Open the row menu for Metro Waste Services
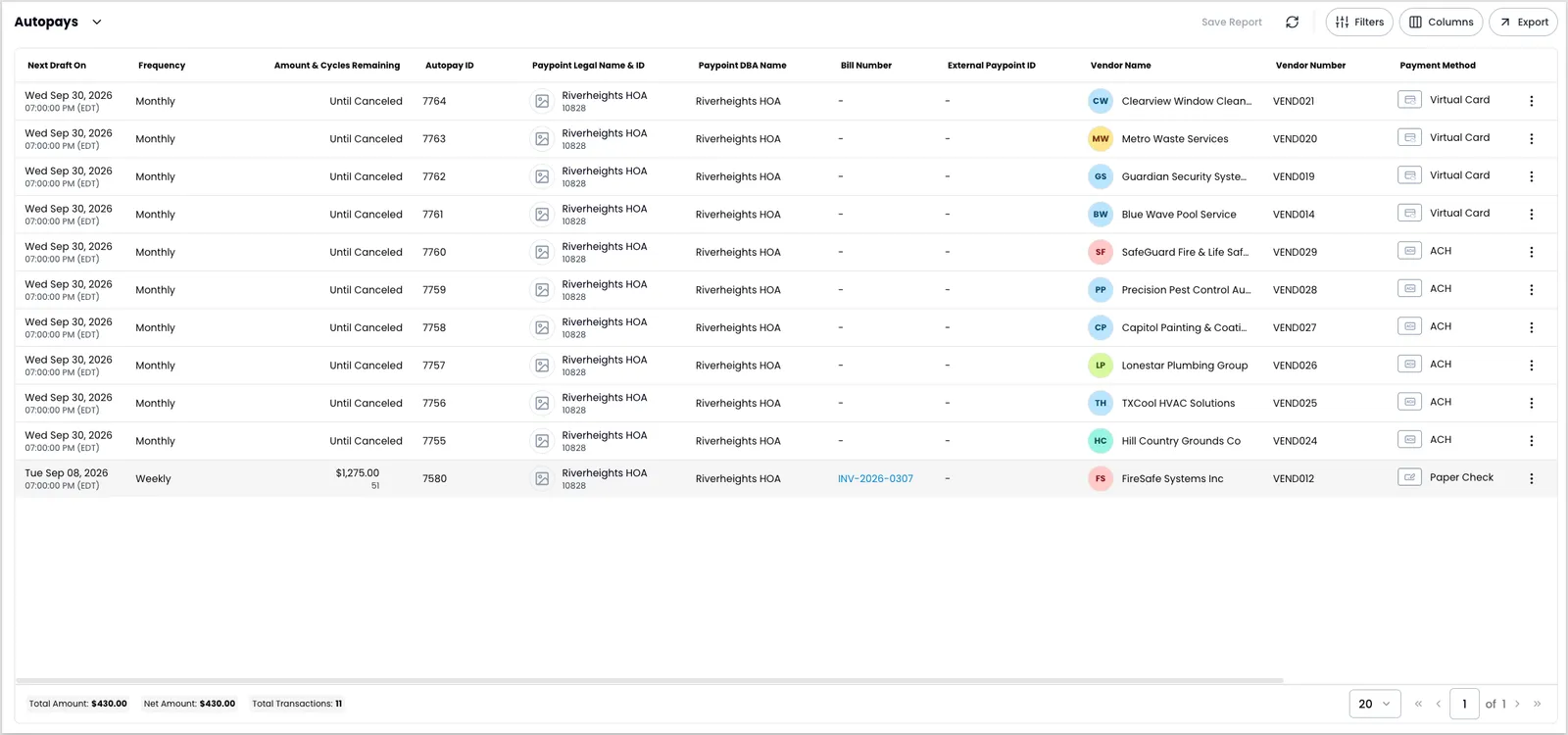Viewport: 1568px width, 735px height. click(1532, 139)
